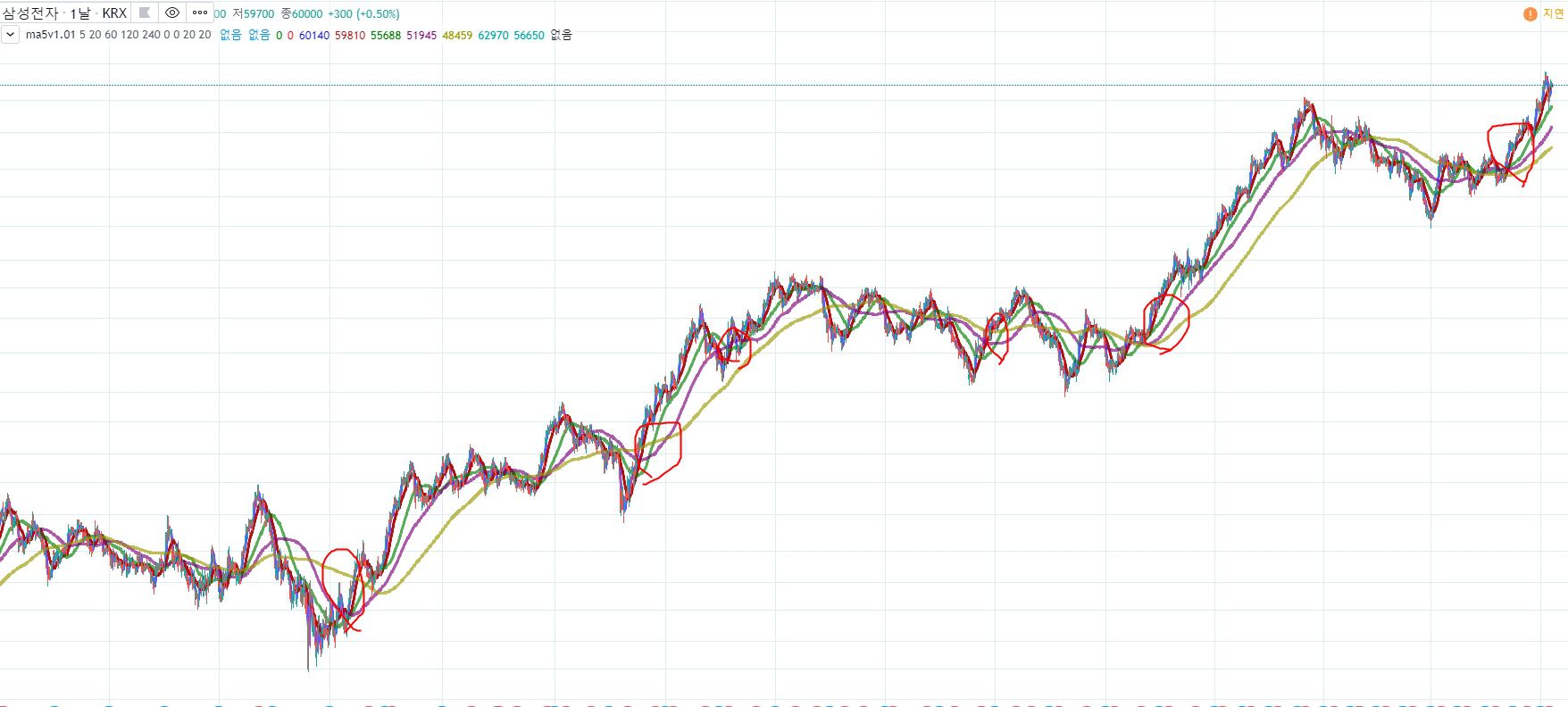Screen dimensions: 1568x707
Task: Select the 삼성전자 symbol title
Action: (x=30, y=13)
